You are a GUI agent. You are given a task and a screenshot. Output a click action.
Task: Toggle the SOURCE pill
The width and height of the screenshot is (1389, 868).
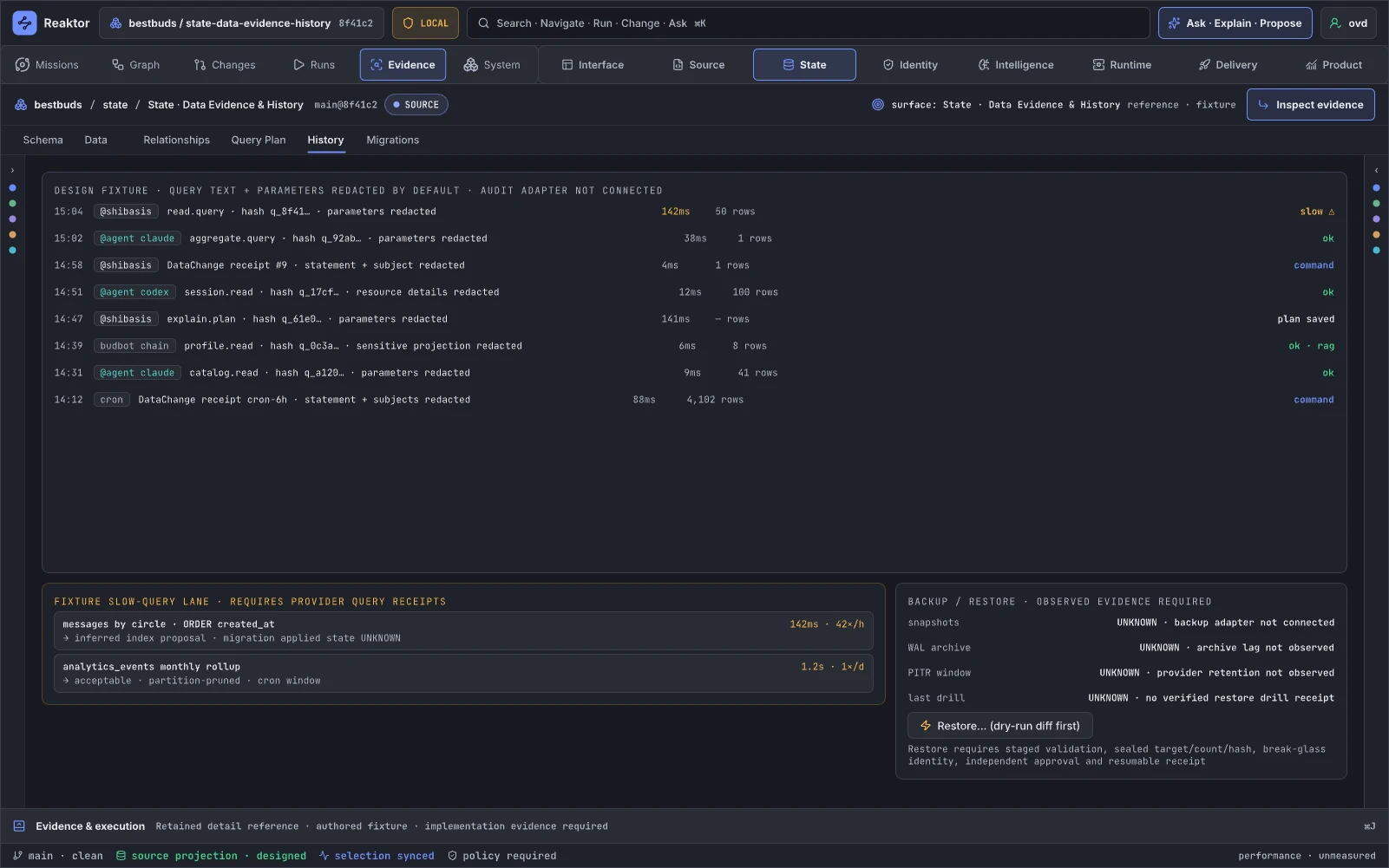tap(416, 105)
